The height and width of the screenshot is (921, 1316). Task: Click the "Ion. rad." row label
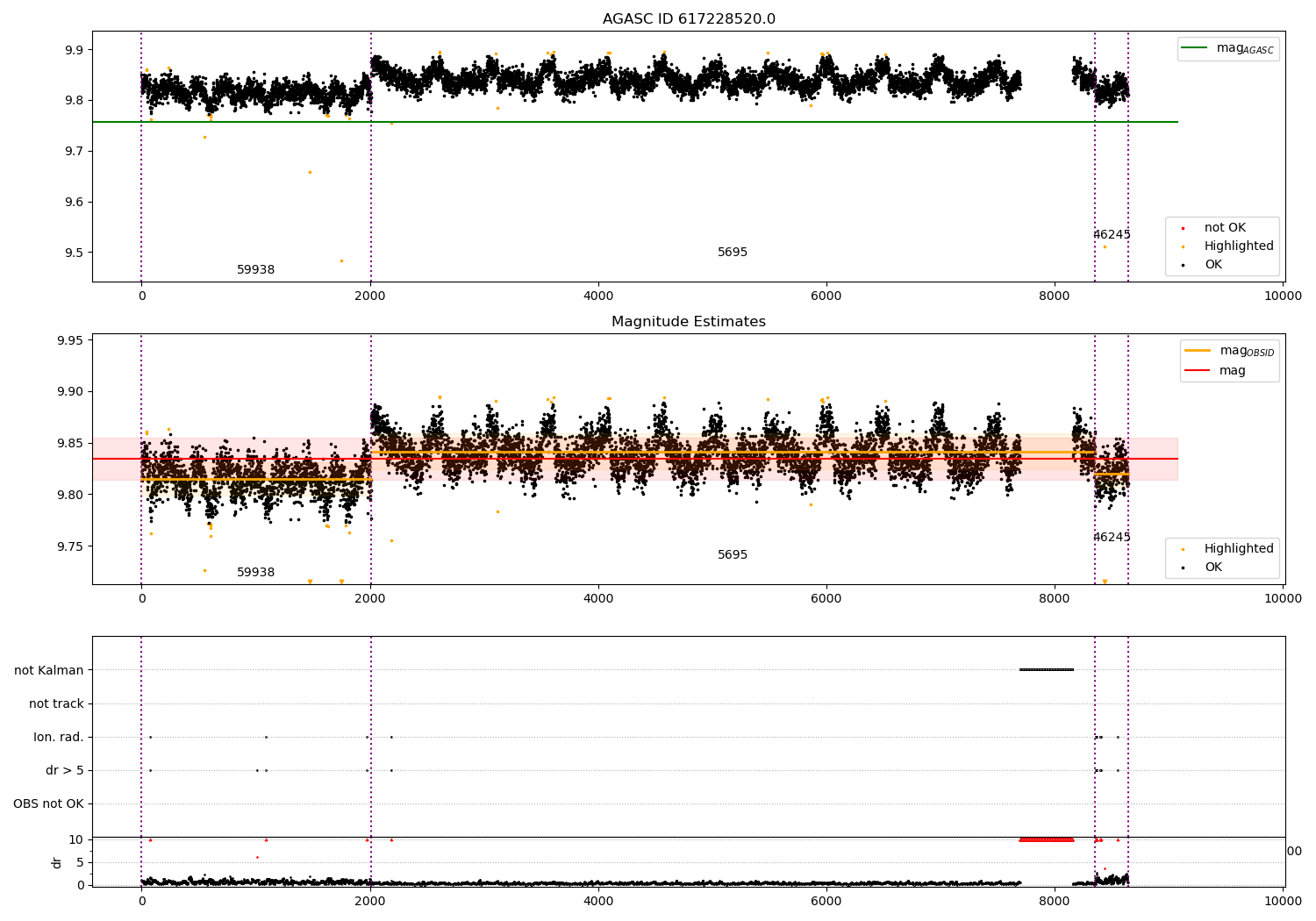pyautogui.click(x=59, y=738)
